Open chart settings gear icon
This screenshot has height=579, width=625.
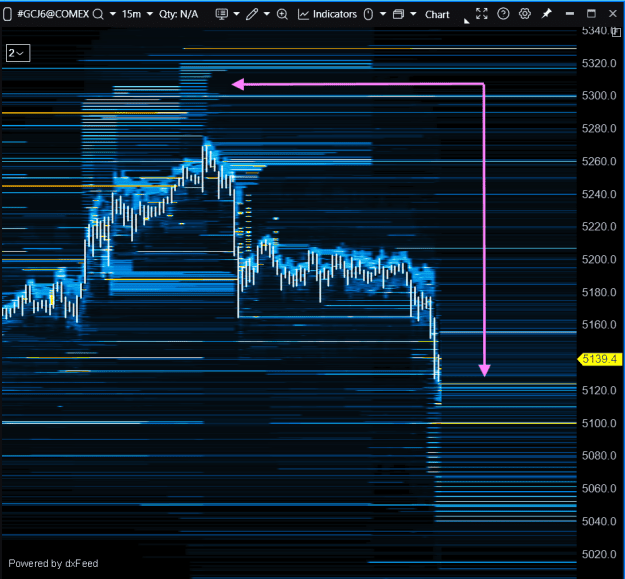point(525,14)
